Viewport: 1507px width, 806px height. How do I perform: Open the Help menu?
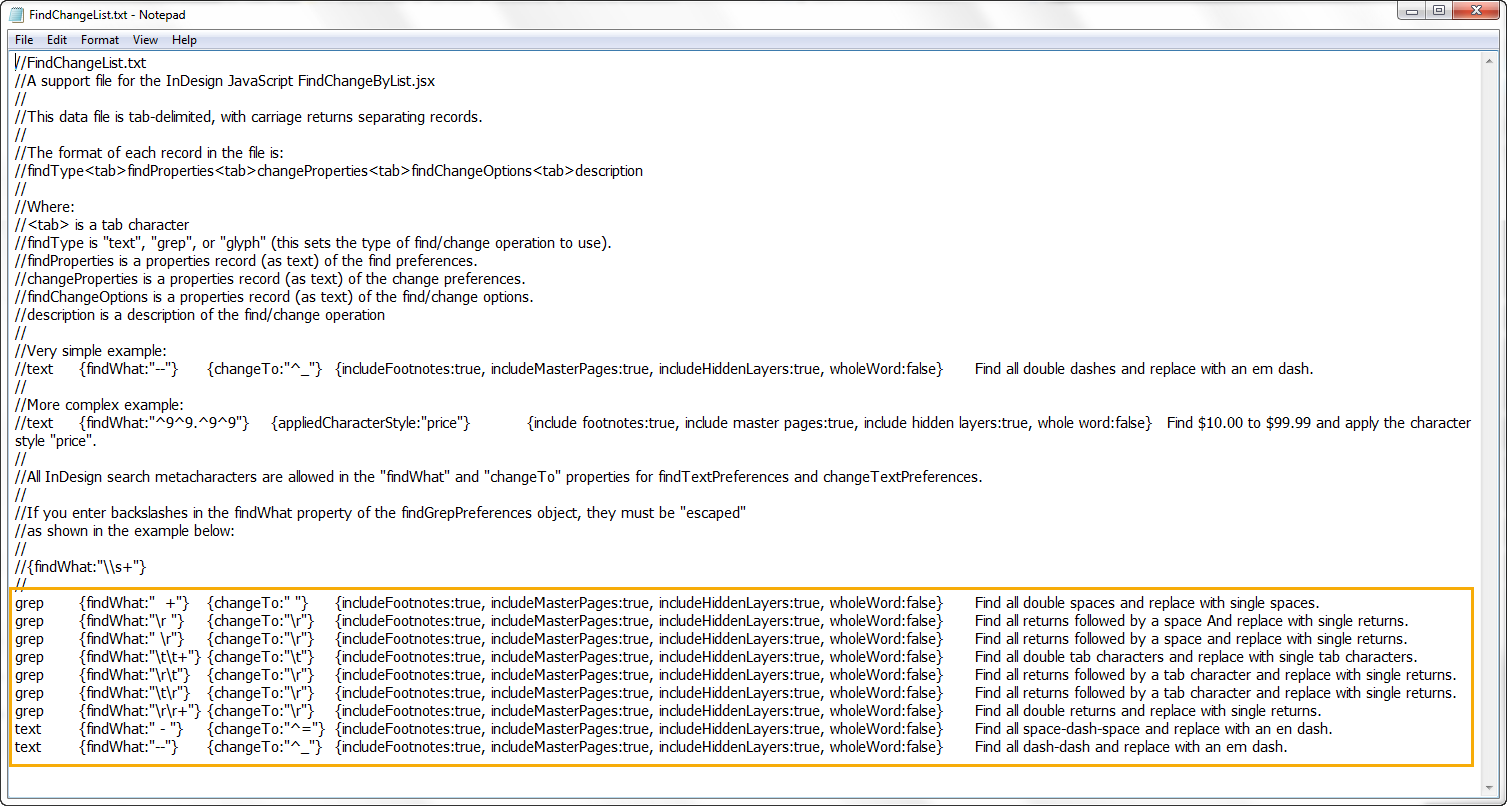tap(184, 40)
